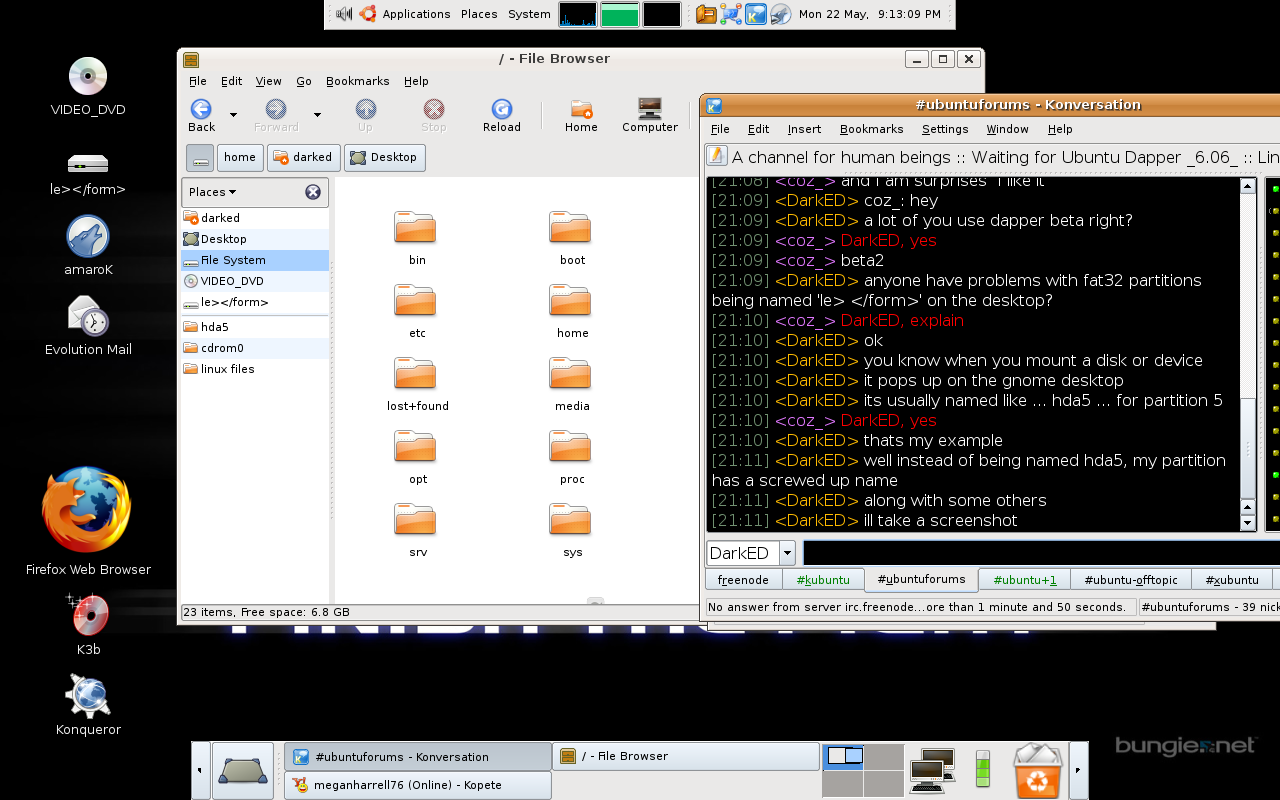
Task: Click the Reload icon in File Browser toolbar
Action: 502,110
